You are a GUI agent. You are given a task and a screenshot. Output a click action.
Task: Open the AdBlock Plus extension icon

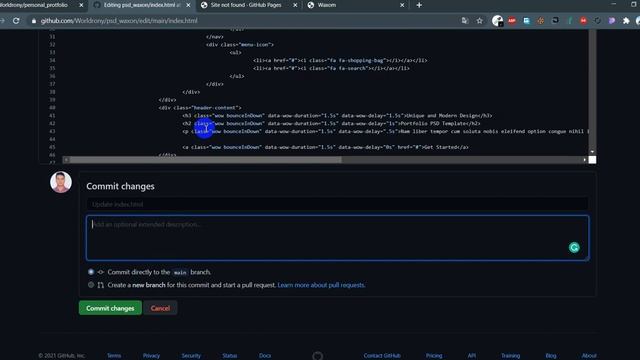(512, 20)
